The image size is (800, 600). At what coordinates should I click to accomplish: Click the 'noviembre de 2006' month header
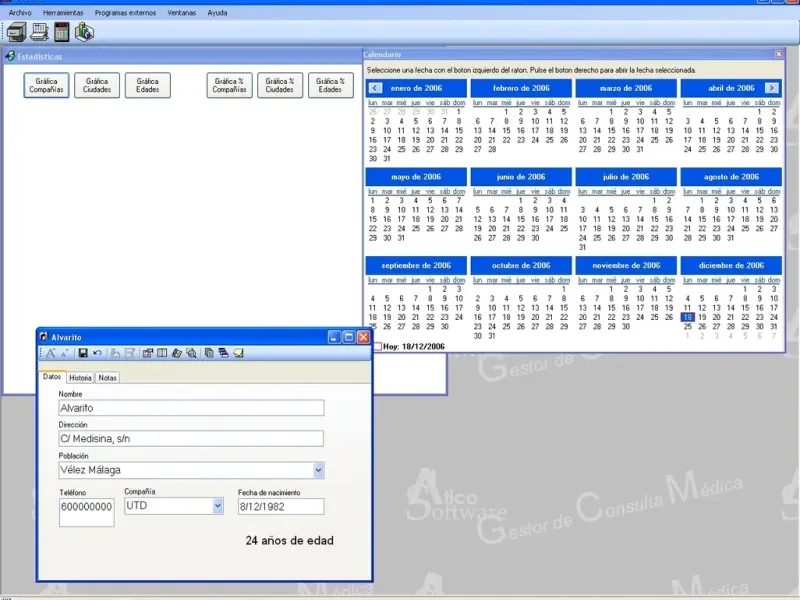[x=626, y=265]
